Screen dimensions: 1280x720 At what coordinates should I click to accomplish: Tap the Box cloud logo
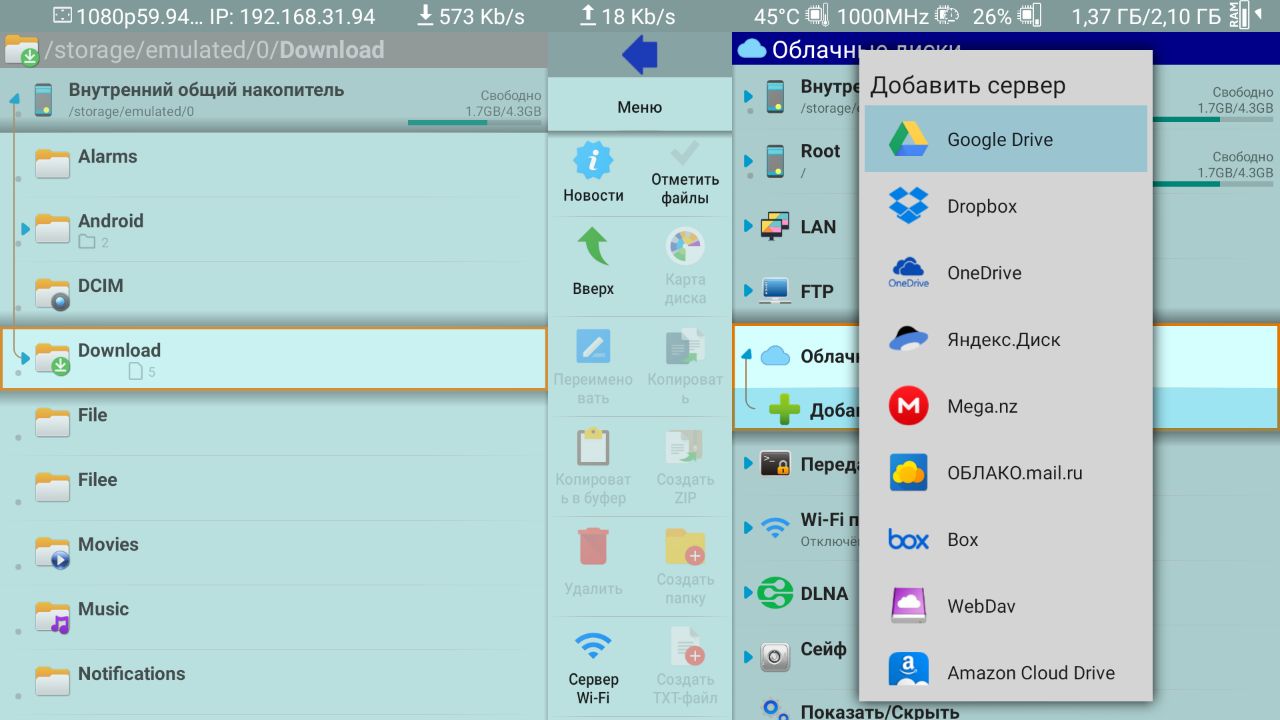point(908,540)
